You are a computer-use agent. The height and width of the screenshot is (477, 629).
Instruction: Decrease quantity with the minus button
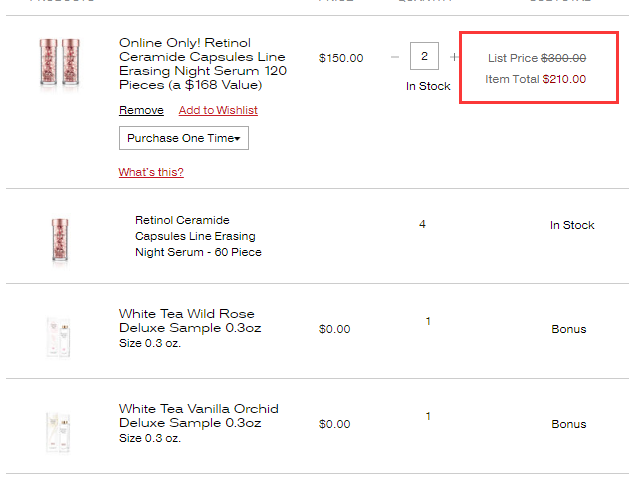tap(395, 57)
